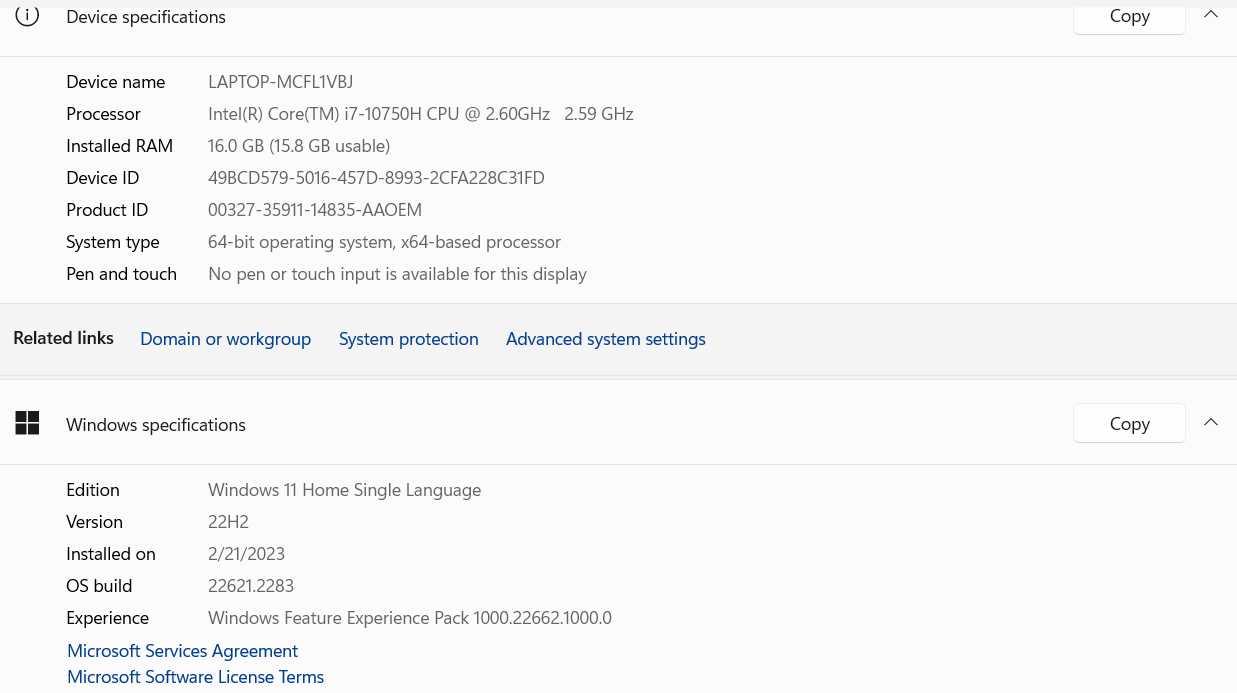Click the OS build number 22621.2283
Image resolution: width=1237 pixels, height=693 pixels.
pyautogui.click(x=250, y=586)
